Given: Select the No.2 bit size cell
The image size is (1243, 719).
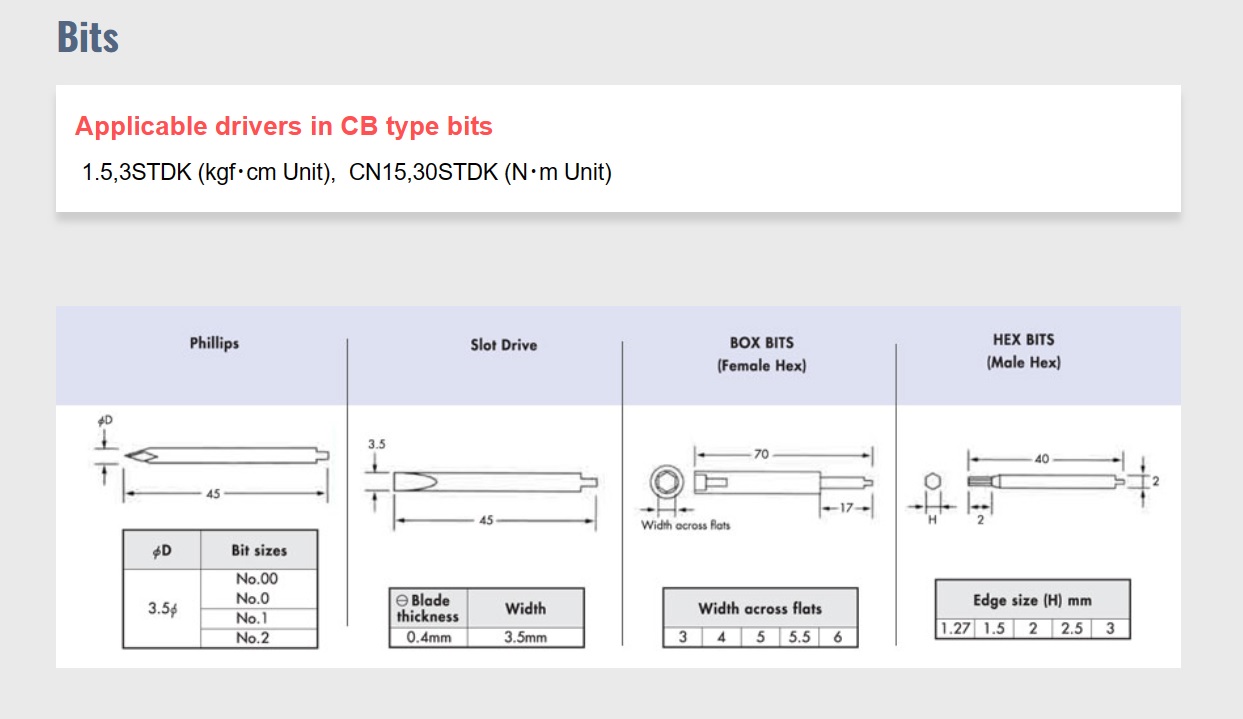Looking at the screenshot, I should [257, 638].
